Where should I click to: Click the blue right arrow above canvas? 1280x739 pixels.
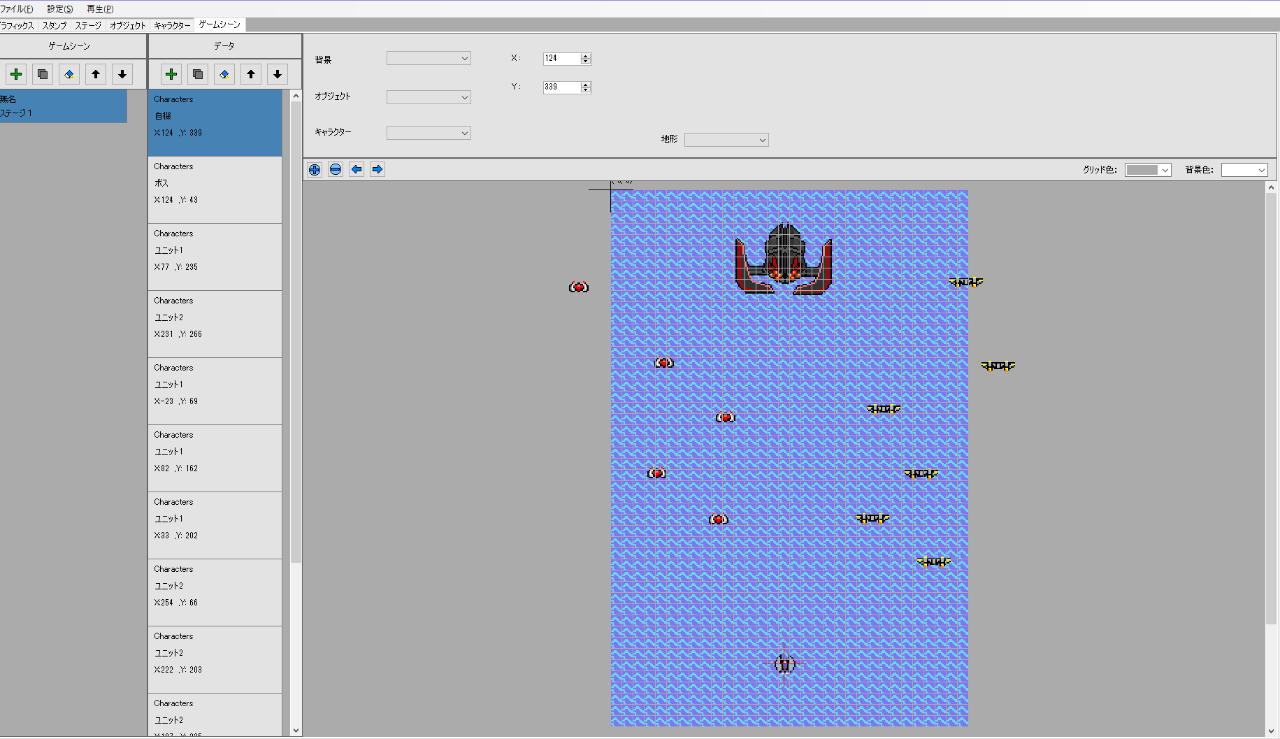pyautogui.click(x=377, y=170)
